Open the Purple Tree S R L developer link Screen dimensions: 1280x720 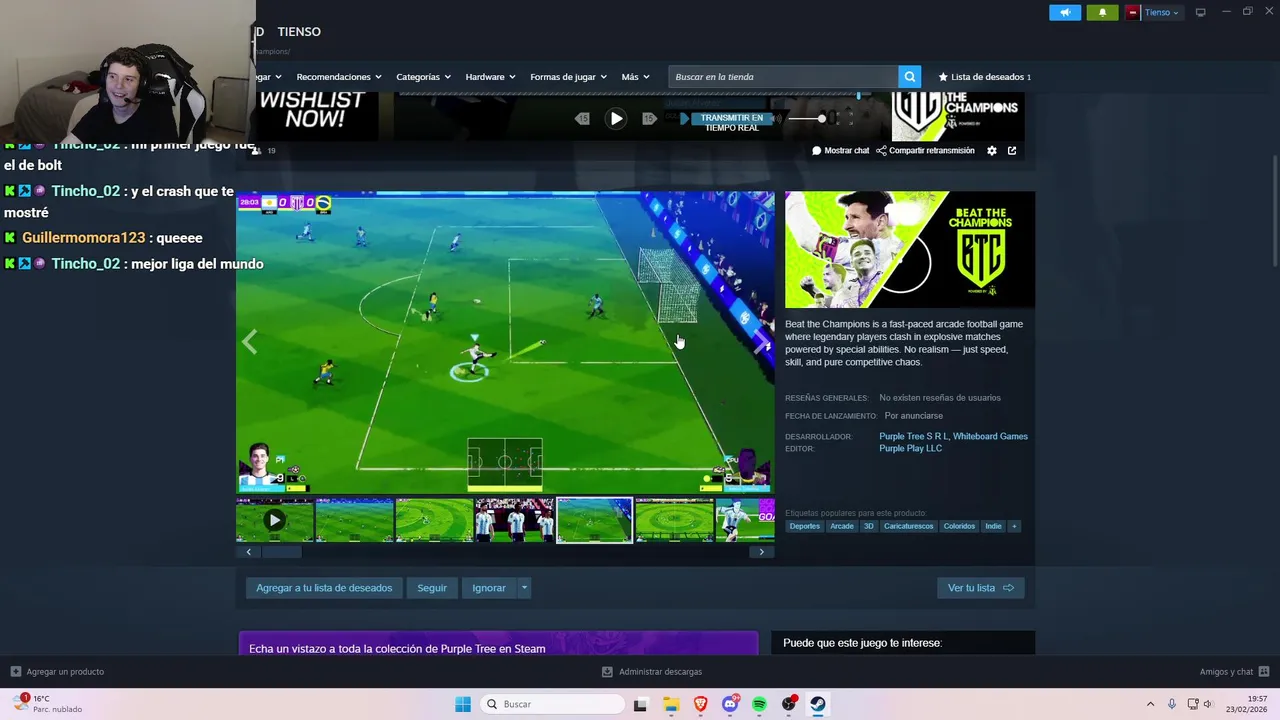pyautogui.click(x=913, y=436)
